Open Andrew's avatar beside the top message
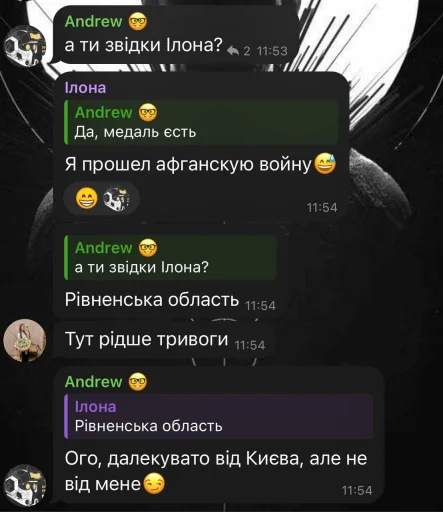The image size is (443, 512). pos(25,46)
